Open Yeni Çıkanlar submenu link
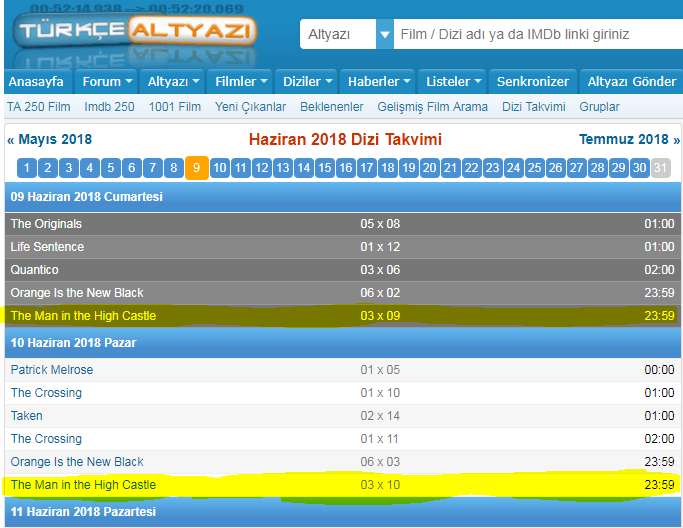Screen dimensions: 683x528 tap(250, 107)
